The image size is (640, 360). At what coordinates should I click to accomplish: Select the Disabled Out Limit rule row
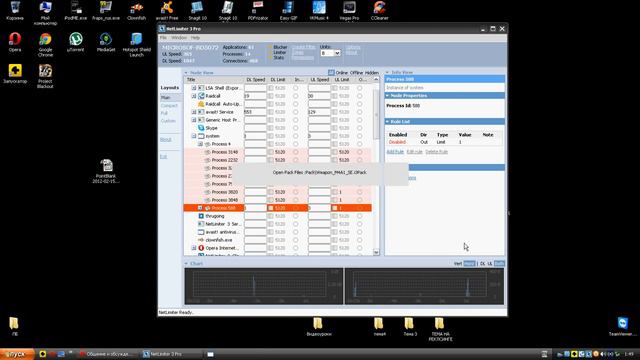click(444, 142)
